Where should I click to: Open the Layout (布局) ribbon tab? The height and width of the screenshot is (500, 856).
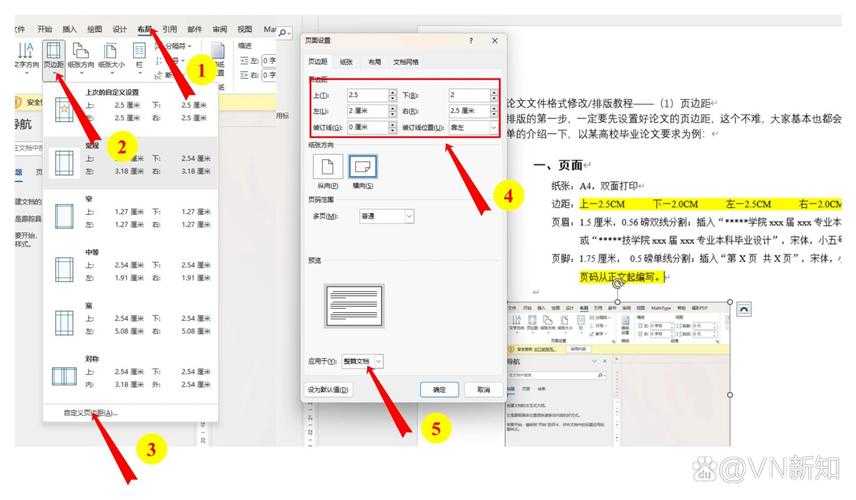pos(144,29)
